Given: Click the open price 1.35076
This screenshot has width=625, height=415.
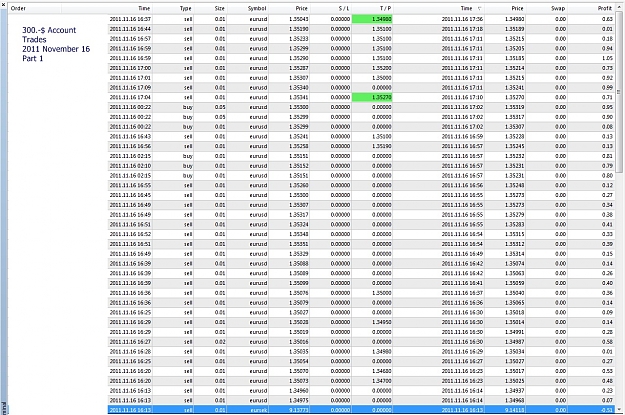Looking at the screenshot, I should click(x=299, y=293).
